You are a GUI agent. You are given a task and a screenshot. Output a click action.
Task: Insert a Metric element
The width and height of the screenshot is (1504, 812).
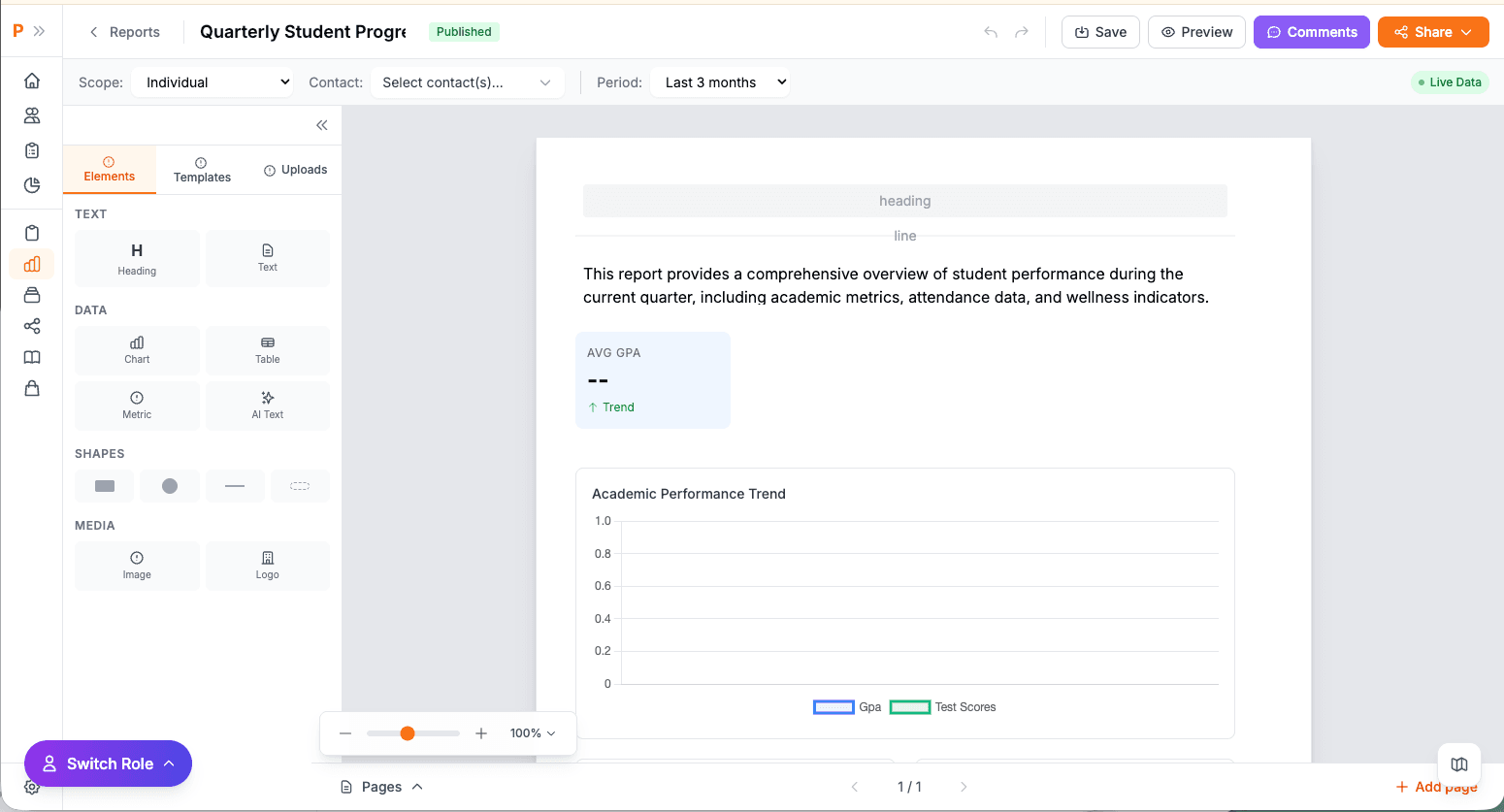[137, 406]
